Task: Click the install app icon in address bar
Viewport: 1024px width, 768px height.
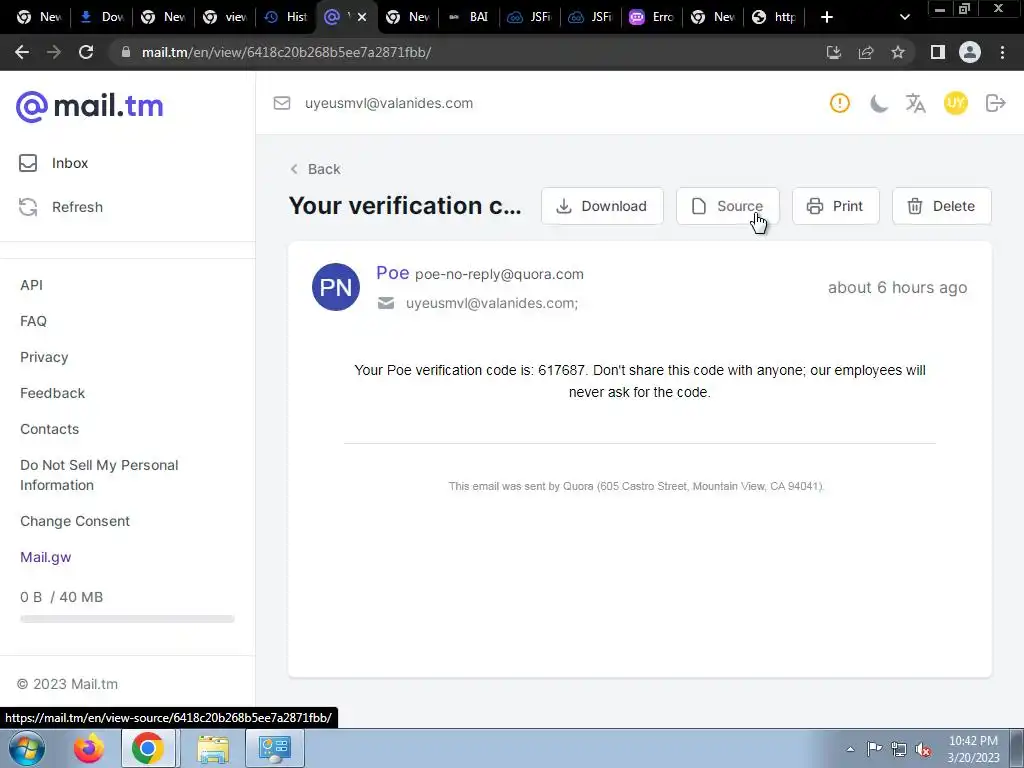Action: (833, 52)
